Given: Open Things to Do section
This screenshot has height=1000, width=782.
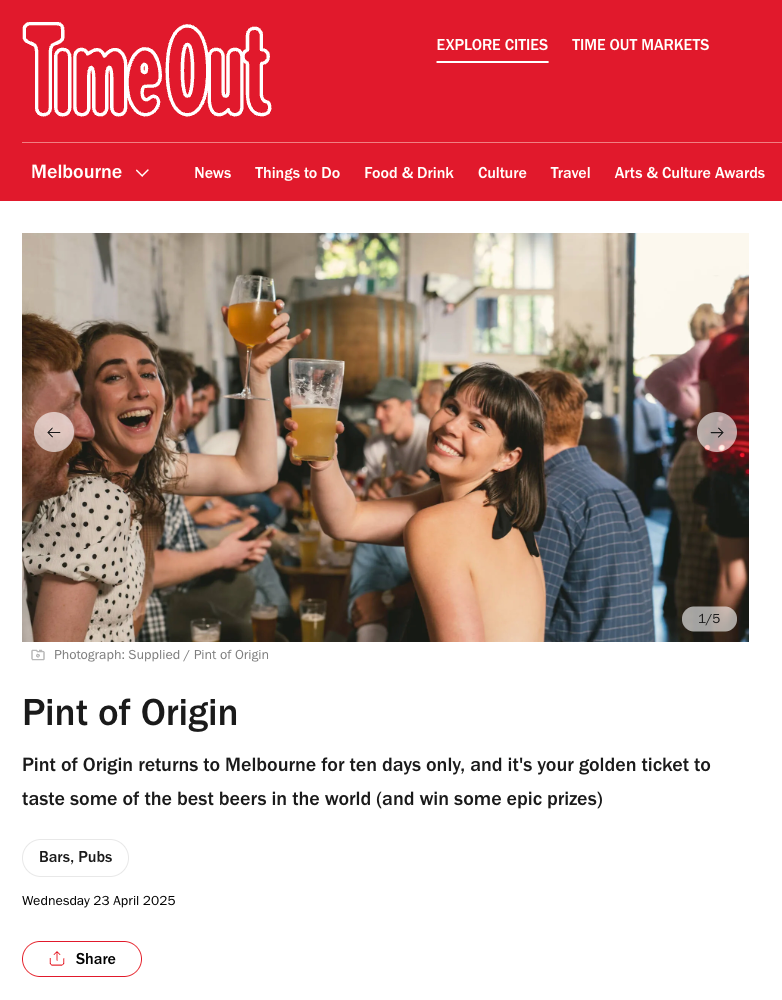Looking at the screenshot, I should (x=297, y=173).
